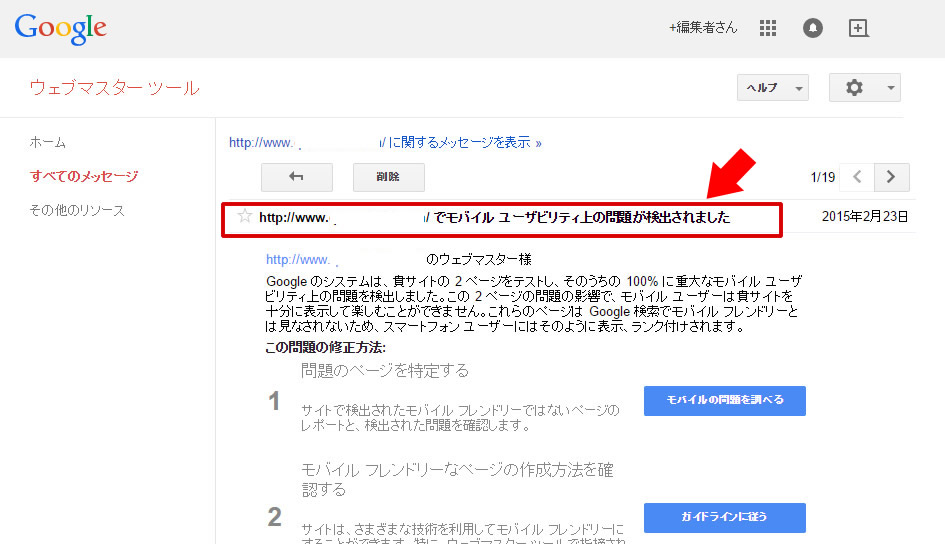Image resolution: width=945 pixels, height=544 pixels.
Task: Open the +編集者さん profile link
Action: [703, 28]
